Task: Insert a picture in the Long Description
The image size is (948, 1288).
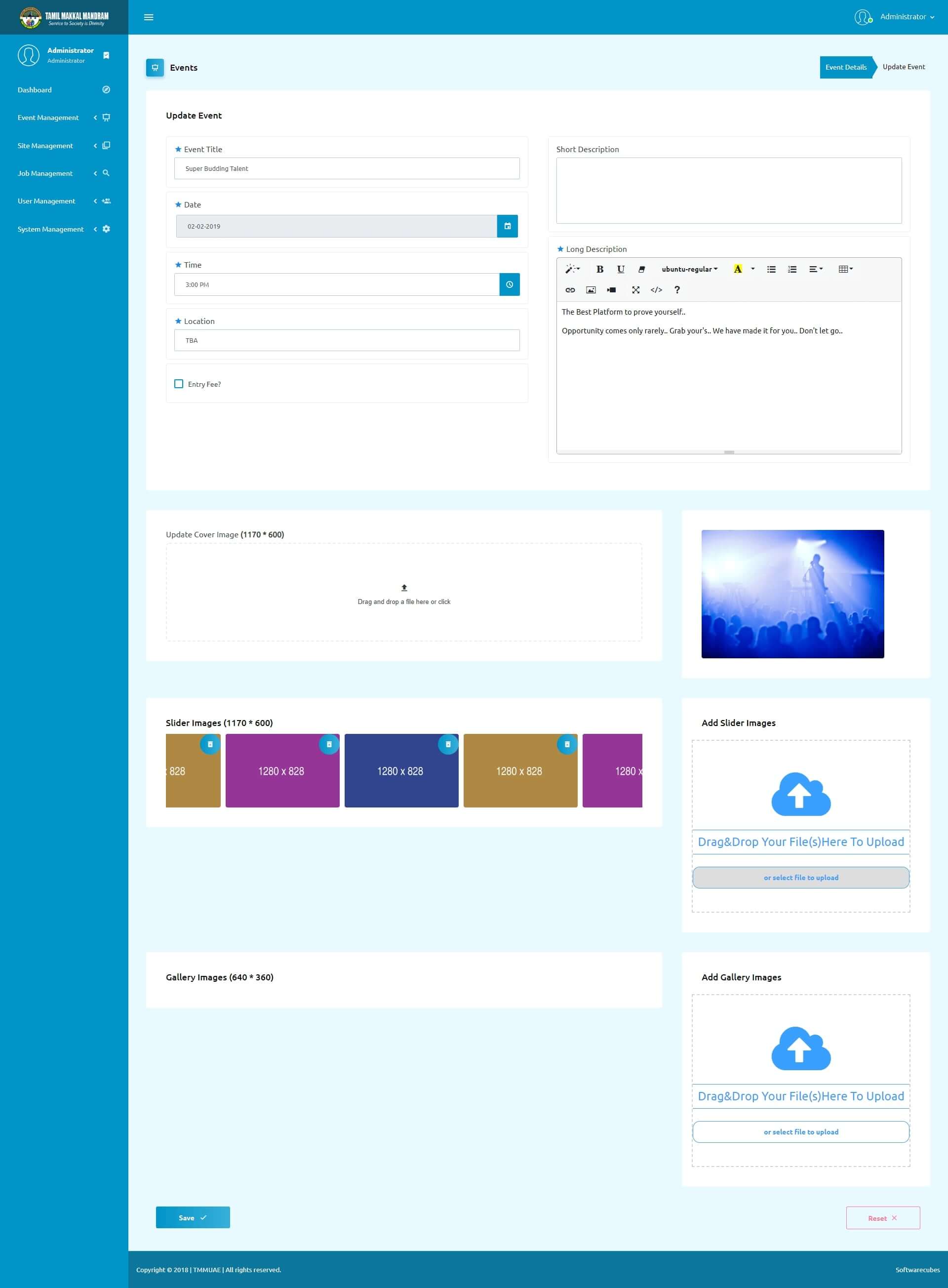Action: [591, 290]
